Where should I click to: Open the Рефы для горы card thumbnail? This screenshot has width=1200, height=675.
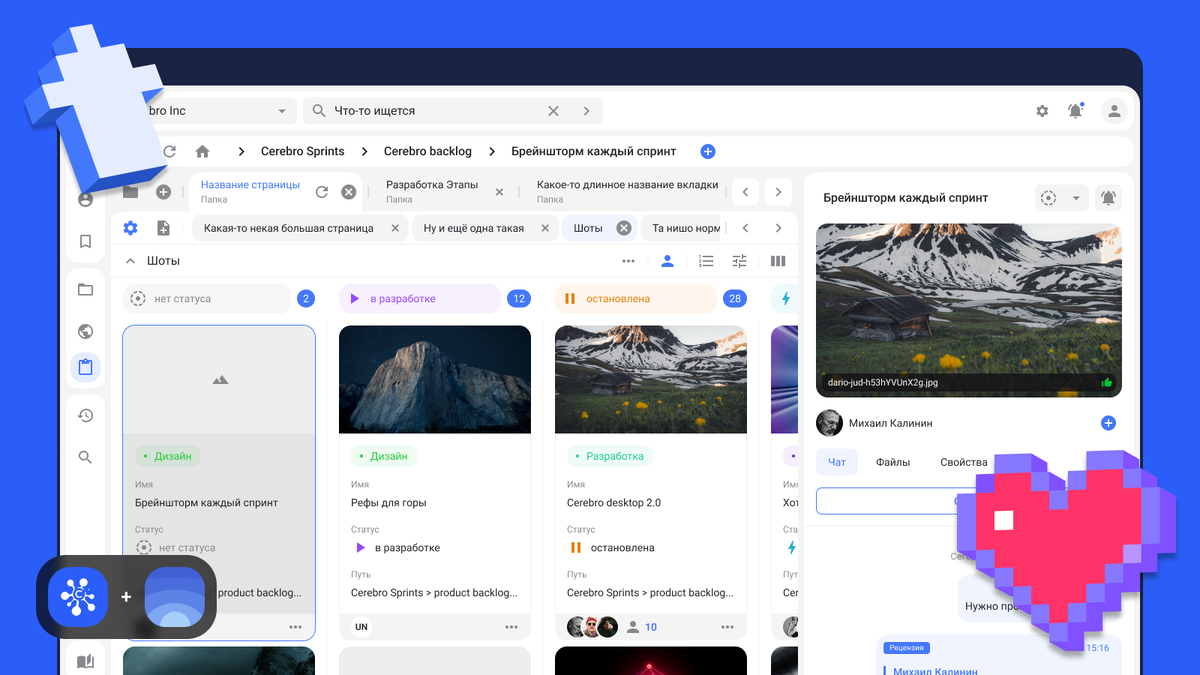point(435,379)
